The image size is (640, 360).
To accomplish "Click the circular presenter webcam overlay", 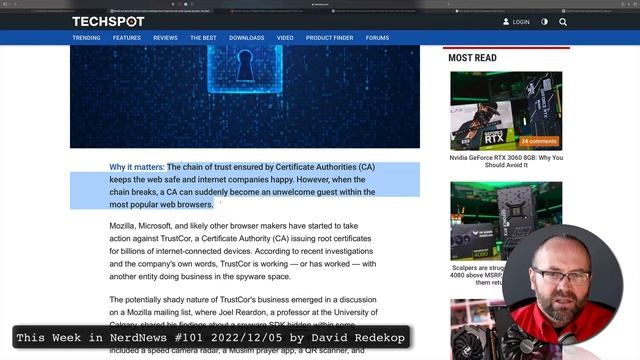I will [x=562, y=284].
